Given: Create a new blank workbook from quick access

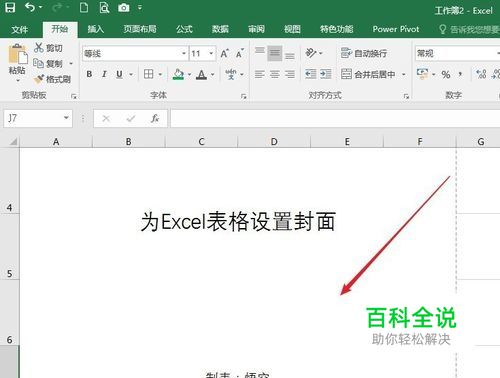Looking at the screenshot, I should click(x=84, y=7).
